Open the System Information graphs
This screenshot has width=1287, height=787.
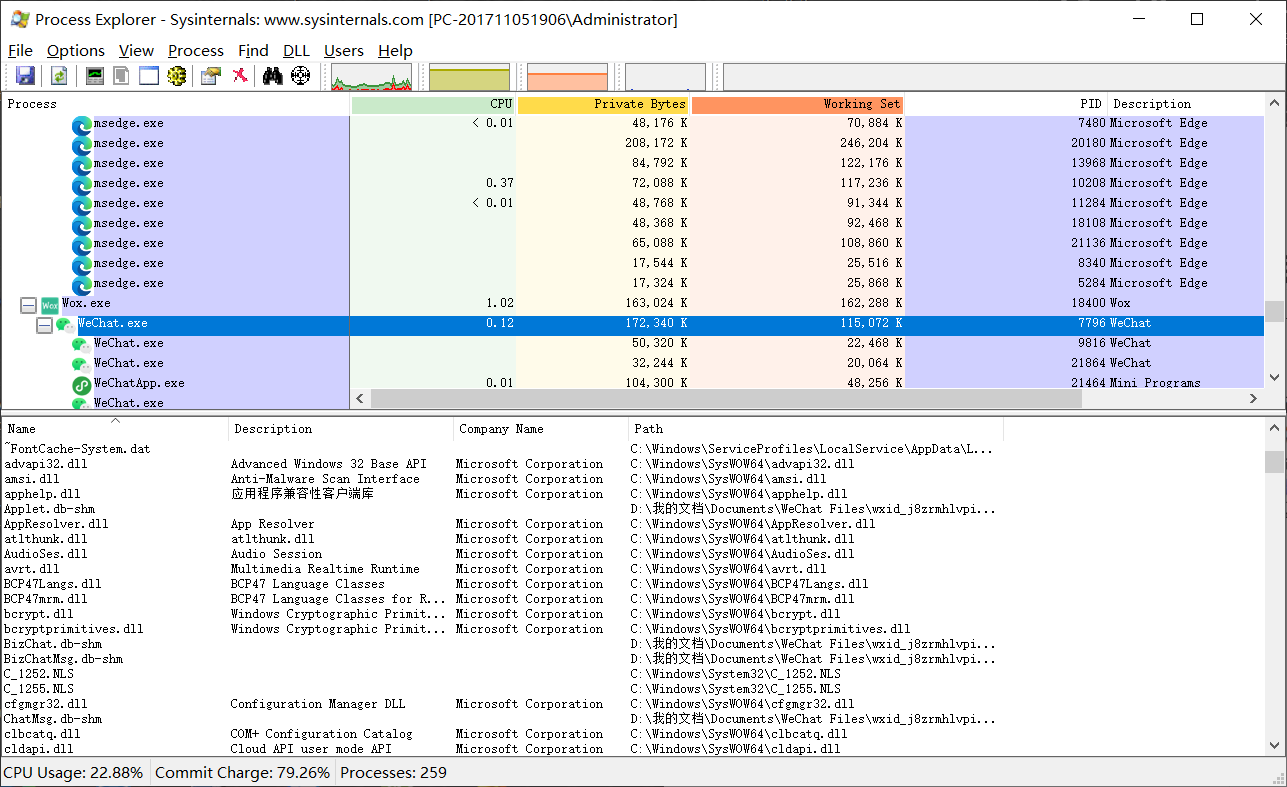pos(94,75)
